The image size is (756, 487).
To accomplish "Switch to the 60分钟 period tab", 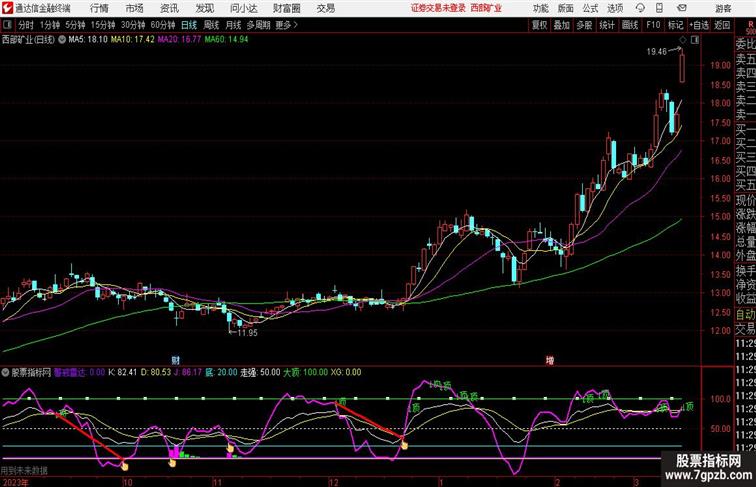I will pyautogui.click(x=163, y=25).
